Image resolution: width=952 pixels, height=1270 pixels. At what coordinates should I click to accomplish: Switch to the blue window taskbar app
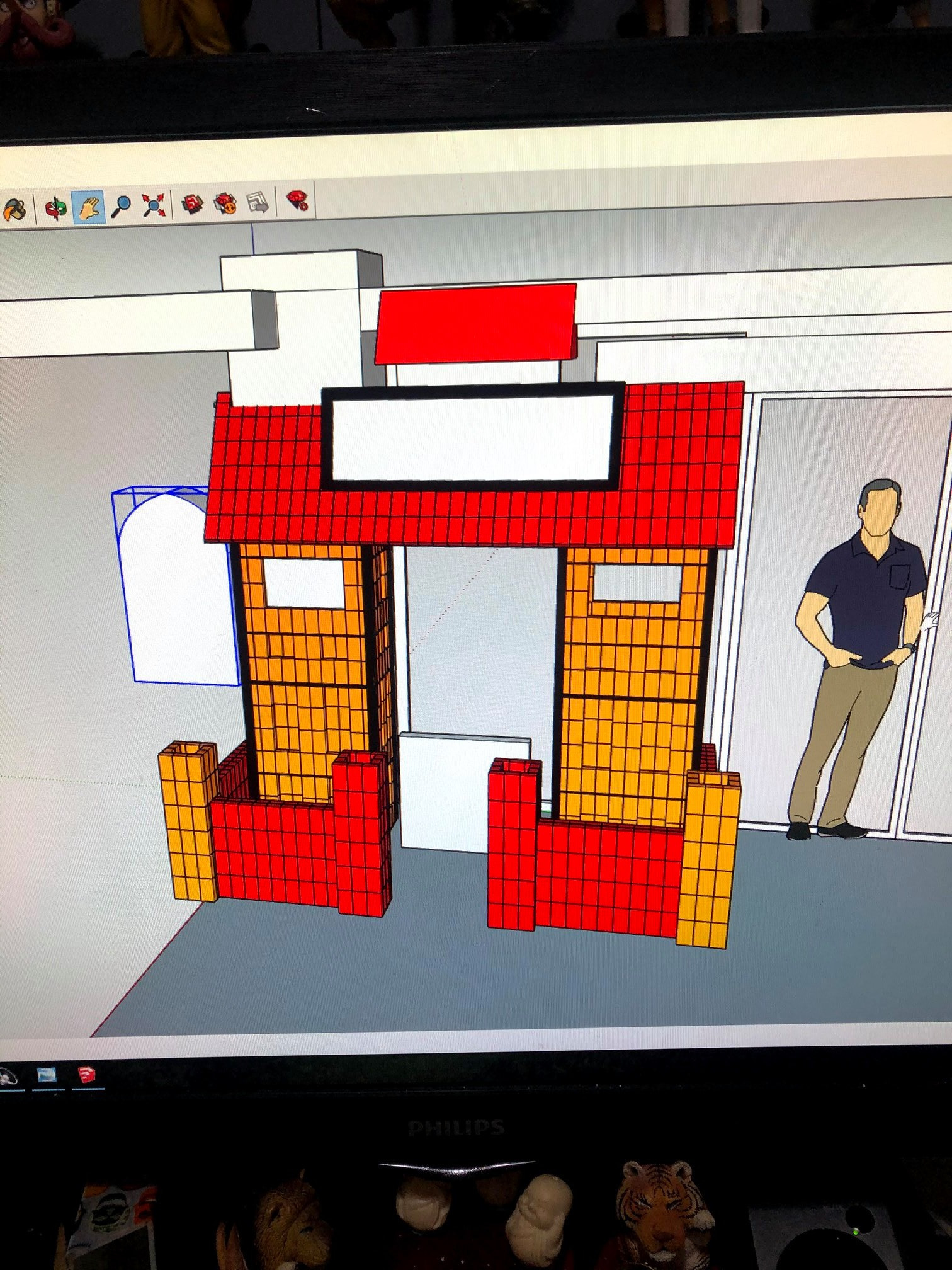coord(47,1075)
